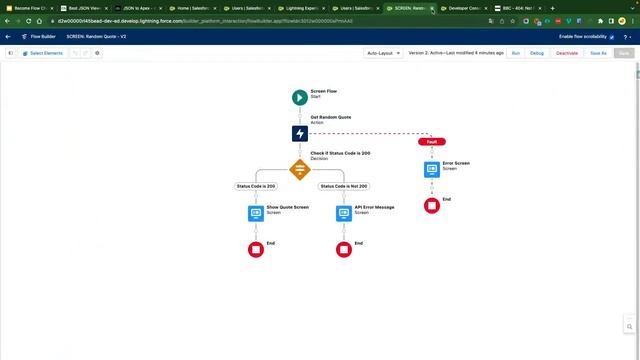
Task: Reload the page
Action: [29, 21]
